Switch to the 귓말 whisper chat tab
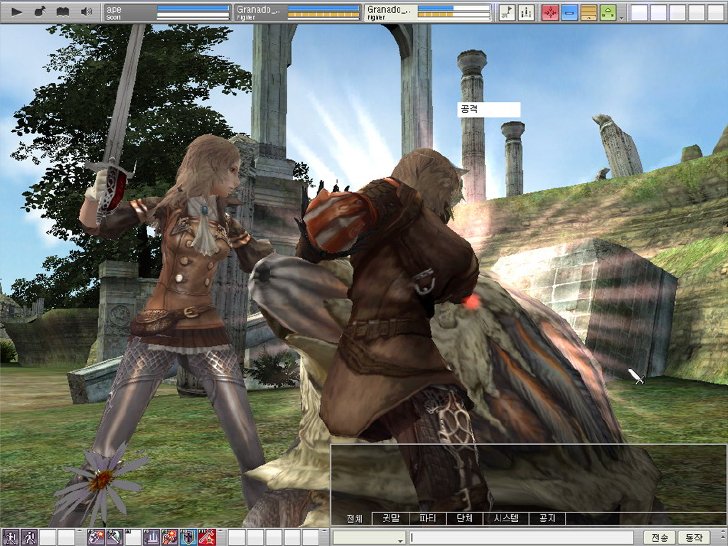 [x=390, y=519]
